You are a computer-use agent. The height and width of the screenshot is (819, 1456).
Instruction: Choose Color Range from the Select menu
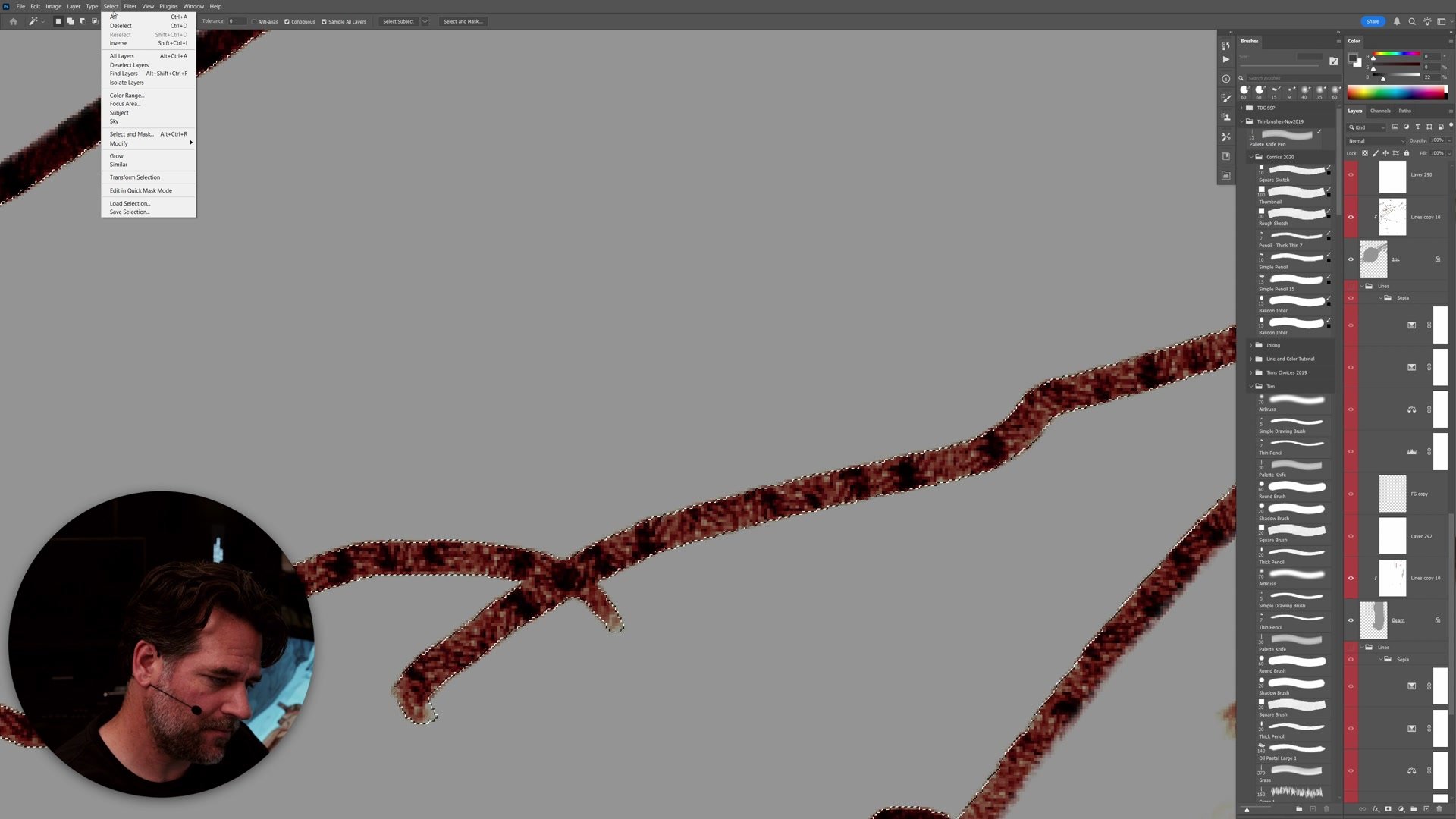(126, 95)
